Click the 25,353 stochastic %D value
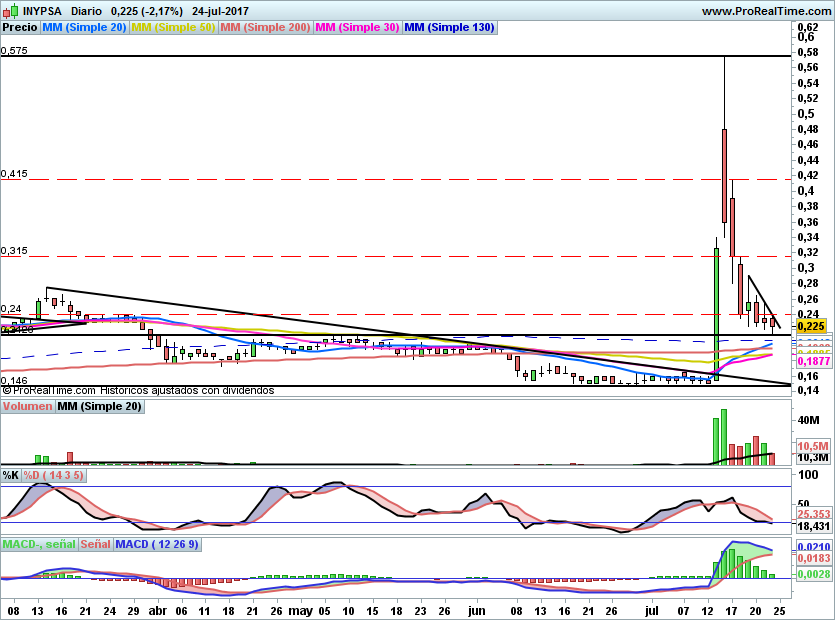 tap(814, 514)
